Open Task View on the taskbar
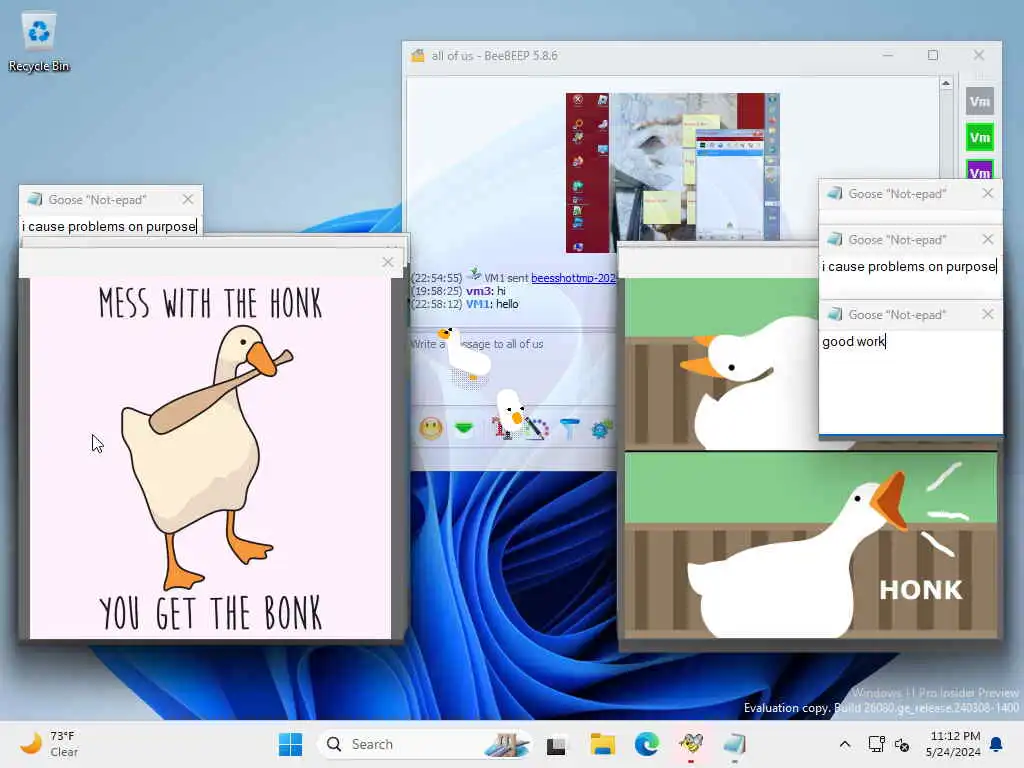This screenshot has width=1024, height=768. pyautogui.click(x=556, y=744)
